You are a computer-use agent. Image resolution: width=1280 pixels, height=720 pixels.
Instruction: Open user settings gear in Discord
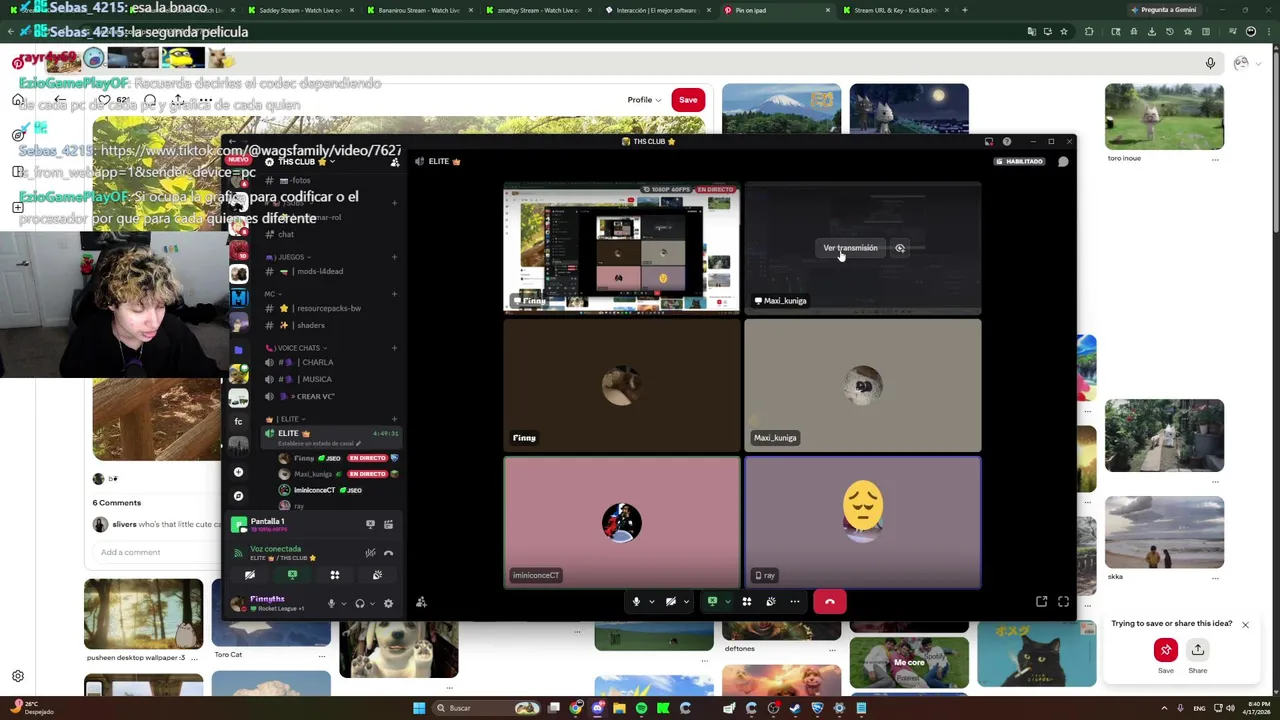coord(388,603)
